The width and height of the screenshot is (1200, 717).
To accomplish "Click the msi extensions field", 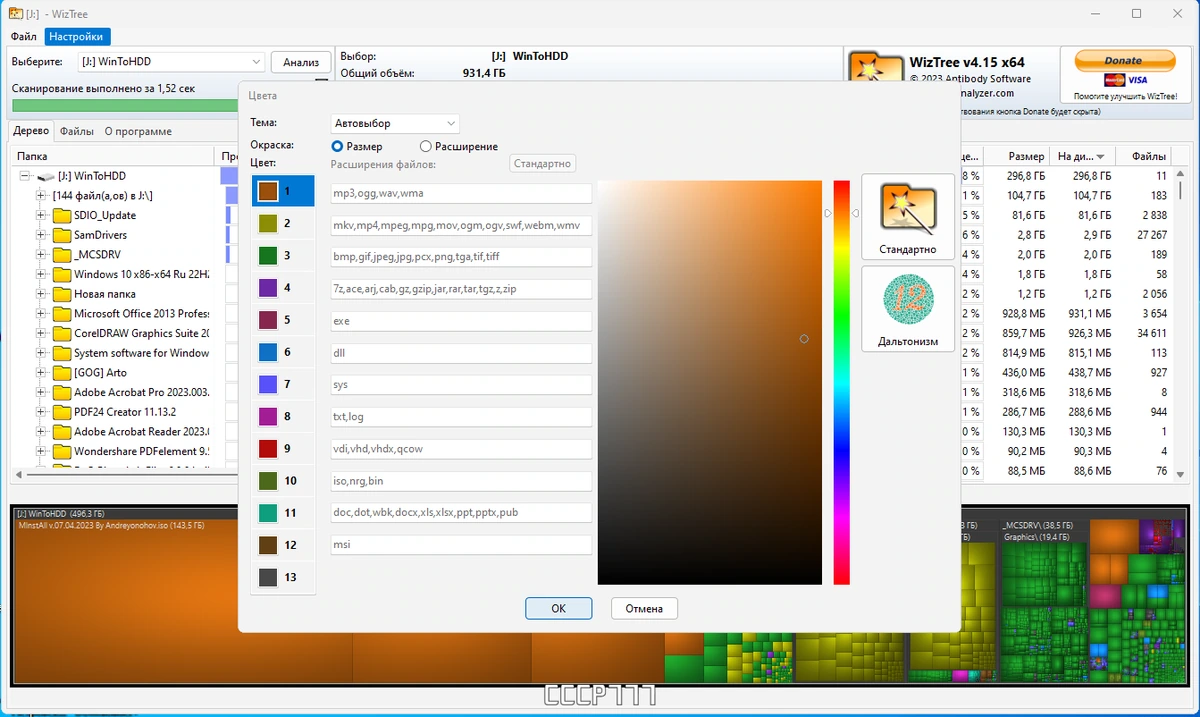I will [462, 545].
